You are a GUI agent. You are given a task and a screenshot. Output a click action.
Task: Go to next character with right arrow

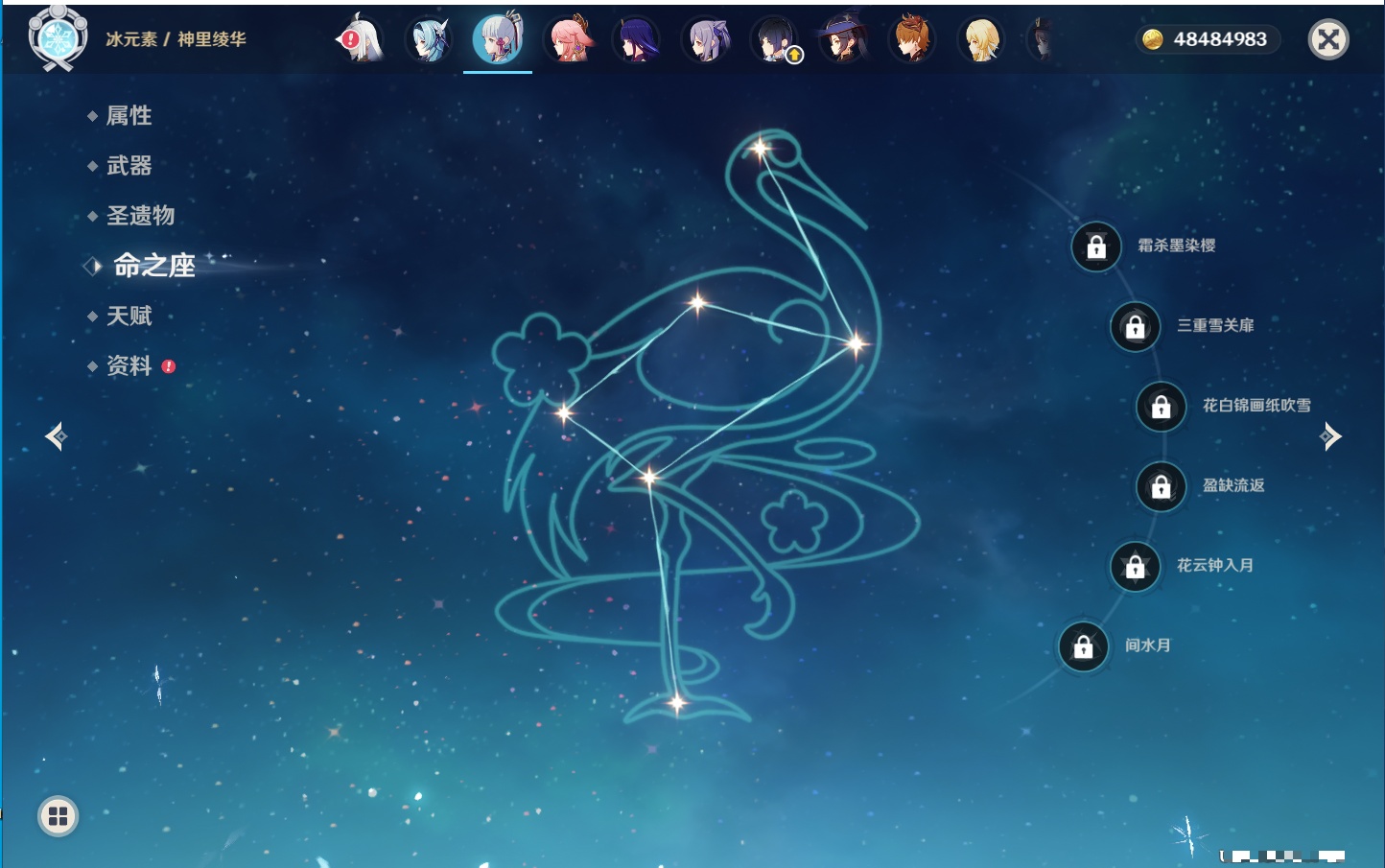tap(1330, 436)
